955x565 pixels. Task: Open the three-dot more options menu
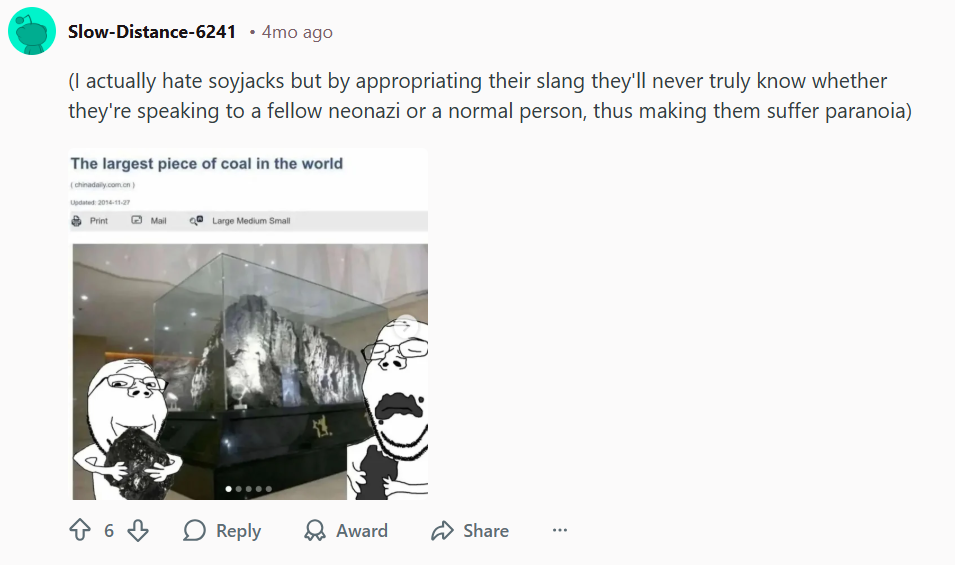pos(560,530)
